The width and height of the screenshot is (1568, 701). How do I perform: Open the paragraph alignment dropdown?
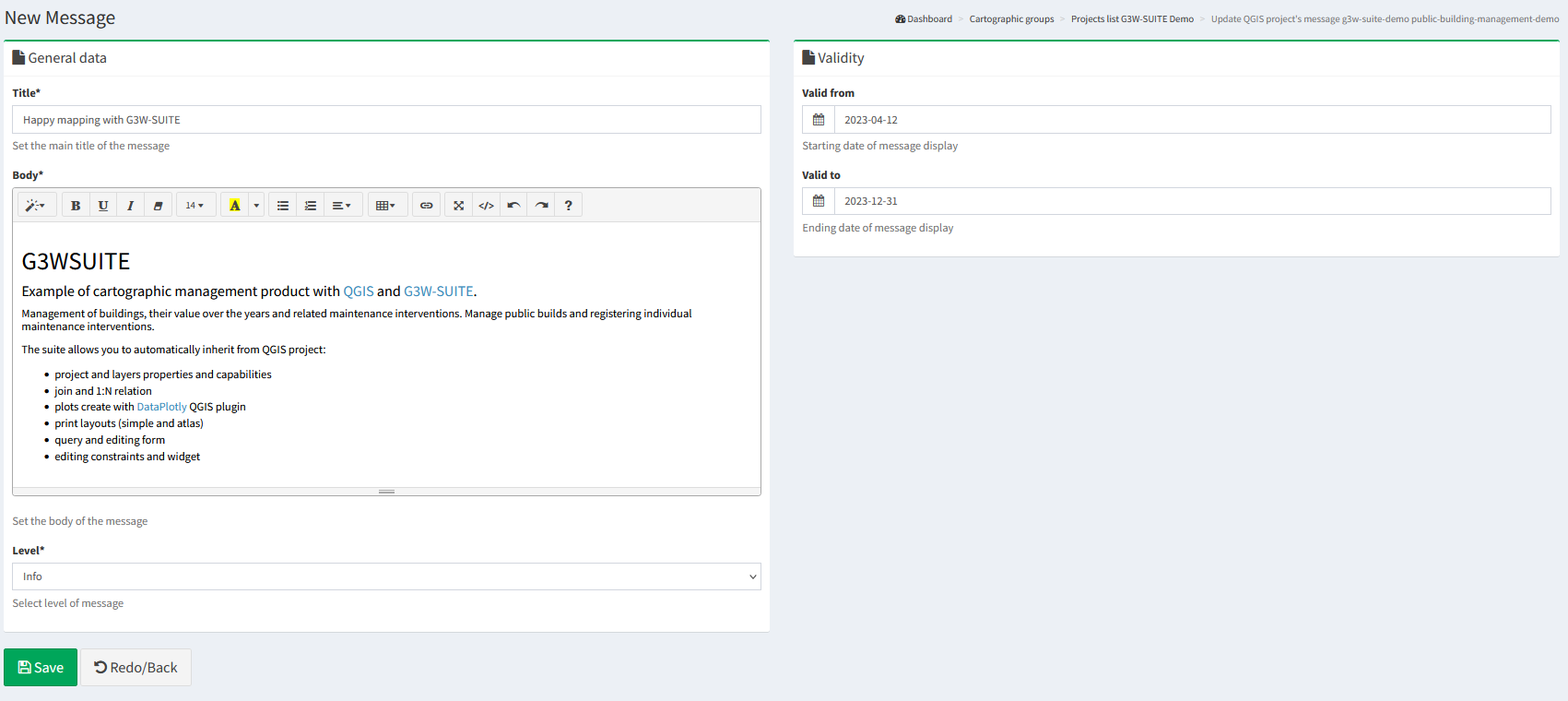pos(342,206)
